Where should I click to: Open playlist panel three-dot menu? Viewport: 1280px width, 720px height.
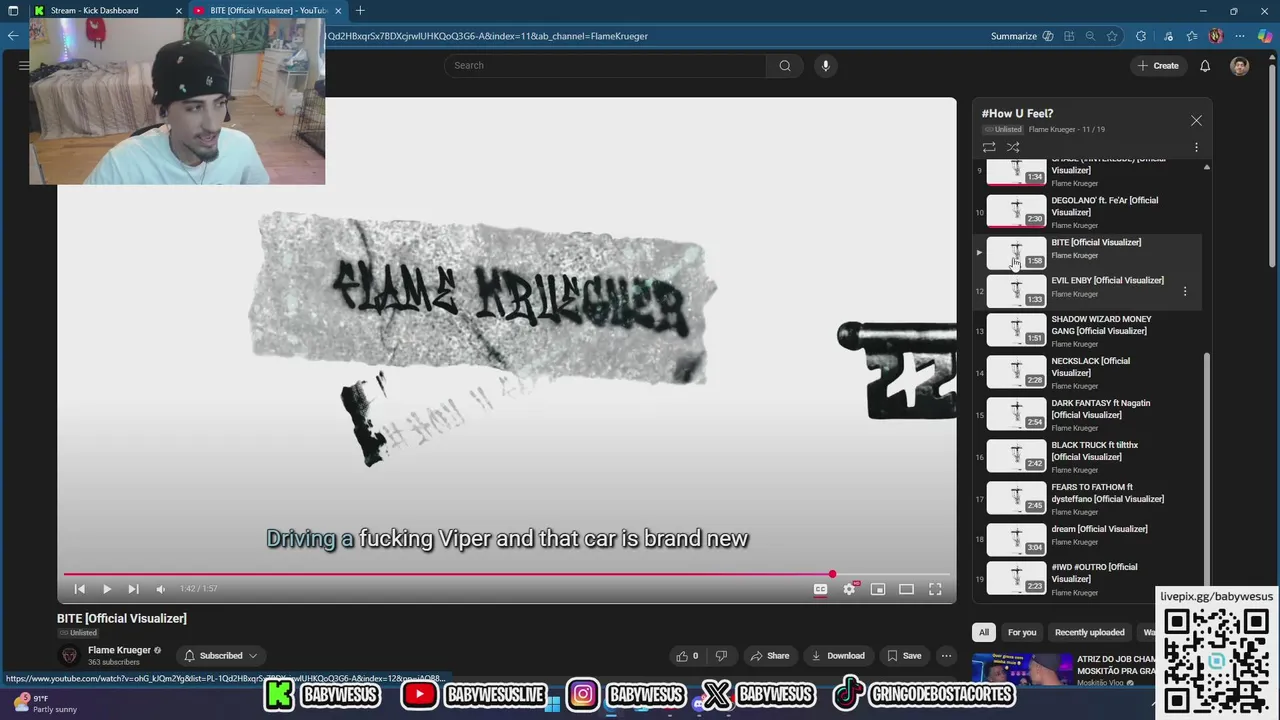(x=1196, y=147)
